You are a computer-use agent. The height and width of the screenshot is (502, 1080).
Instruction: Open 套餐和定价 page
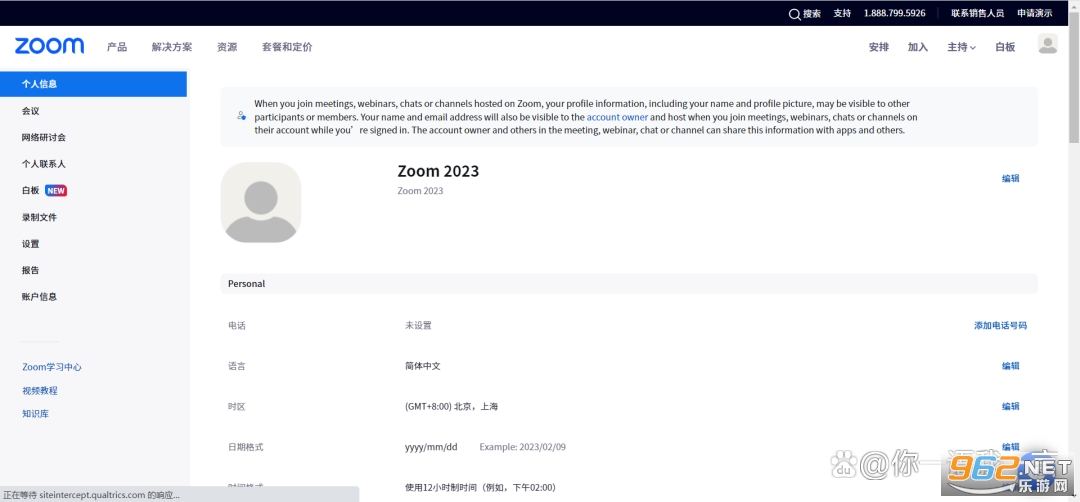point(287,47)
